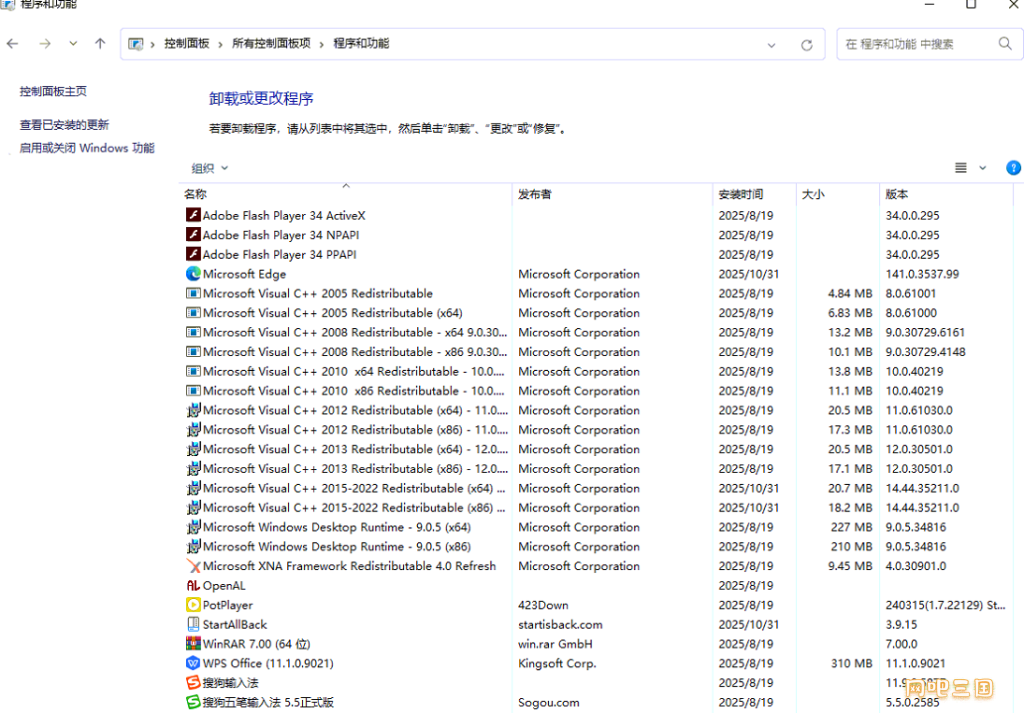Image resolution: width=1024 pixels, height=713 pixels.
Task: Click the Visual C++ 2010 x86 Redistributable icon
Action: tap(193, 390)
